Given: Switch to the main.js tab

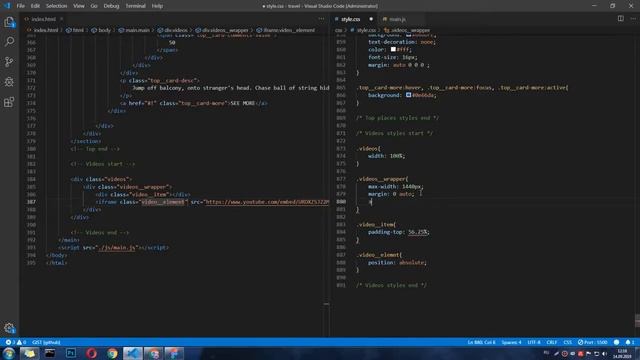Looking at the screenshot, I should [x=397, y=19].
